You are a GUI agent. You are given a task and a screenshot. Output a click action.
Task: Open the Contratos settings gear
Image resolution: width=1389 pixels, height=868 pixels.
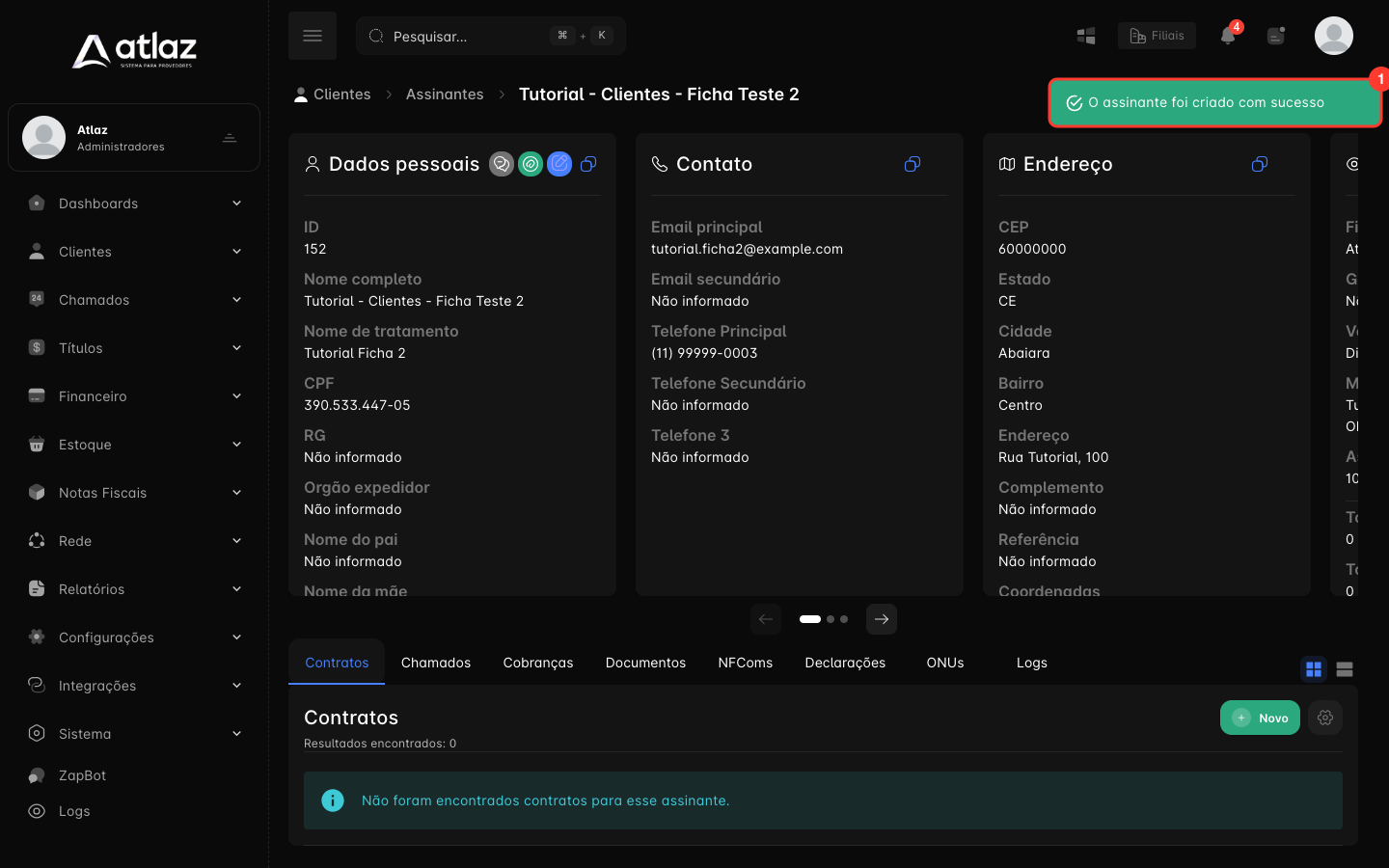1325,718
